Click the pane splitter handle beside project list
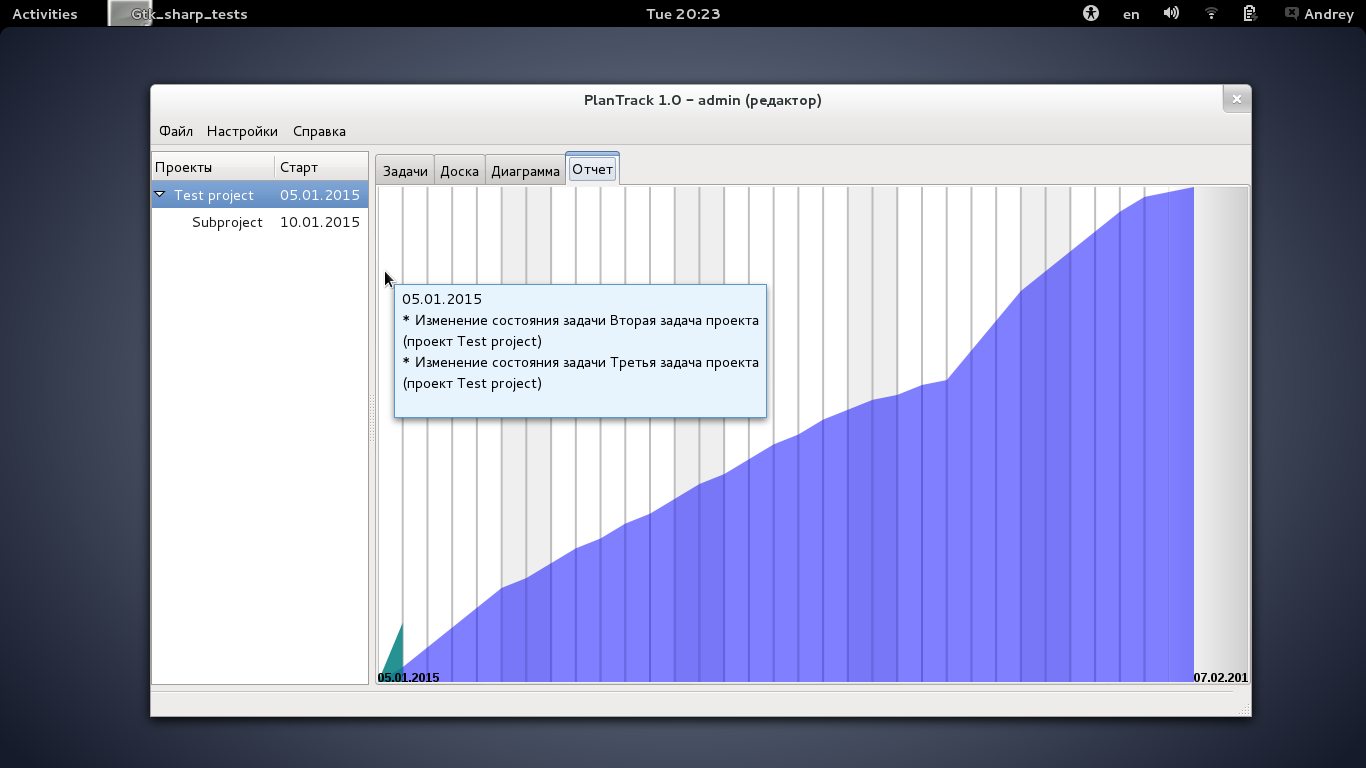This screenshot has height=768, width=1366. (x=372, y=418)
